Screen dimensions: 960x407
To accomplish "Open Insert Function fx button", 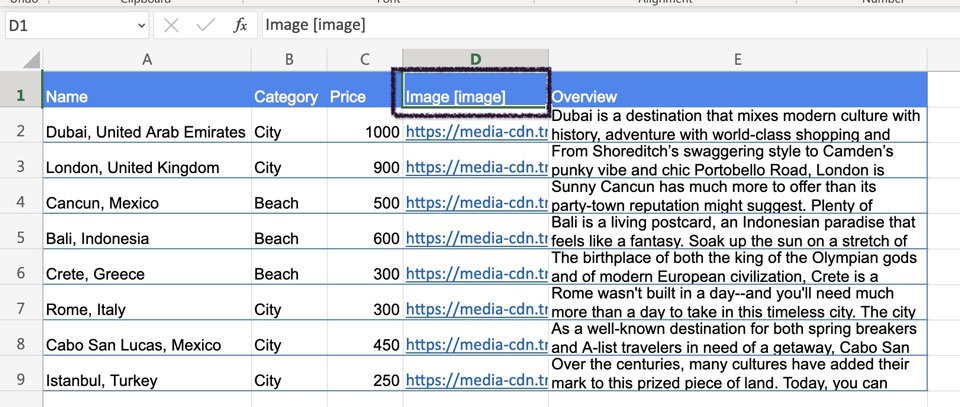I will click(240, 26).
